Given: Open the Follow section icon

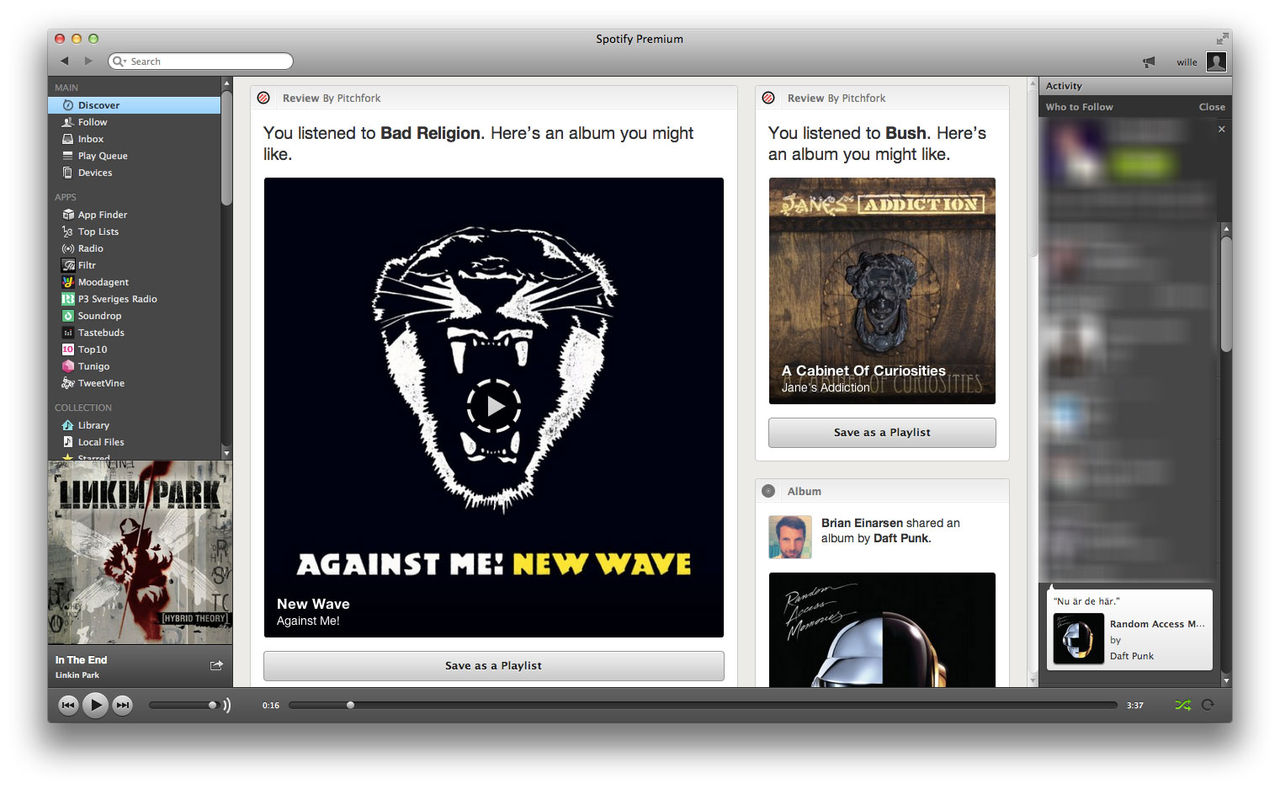Looking at the screenshot, I should coord(68,122).
